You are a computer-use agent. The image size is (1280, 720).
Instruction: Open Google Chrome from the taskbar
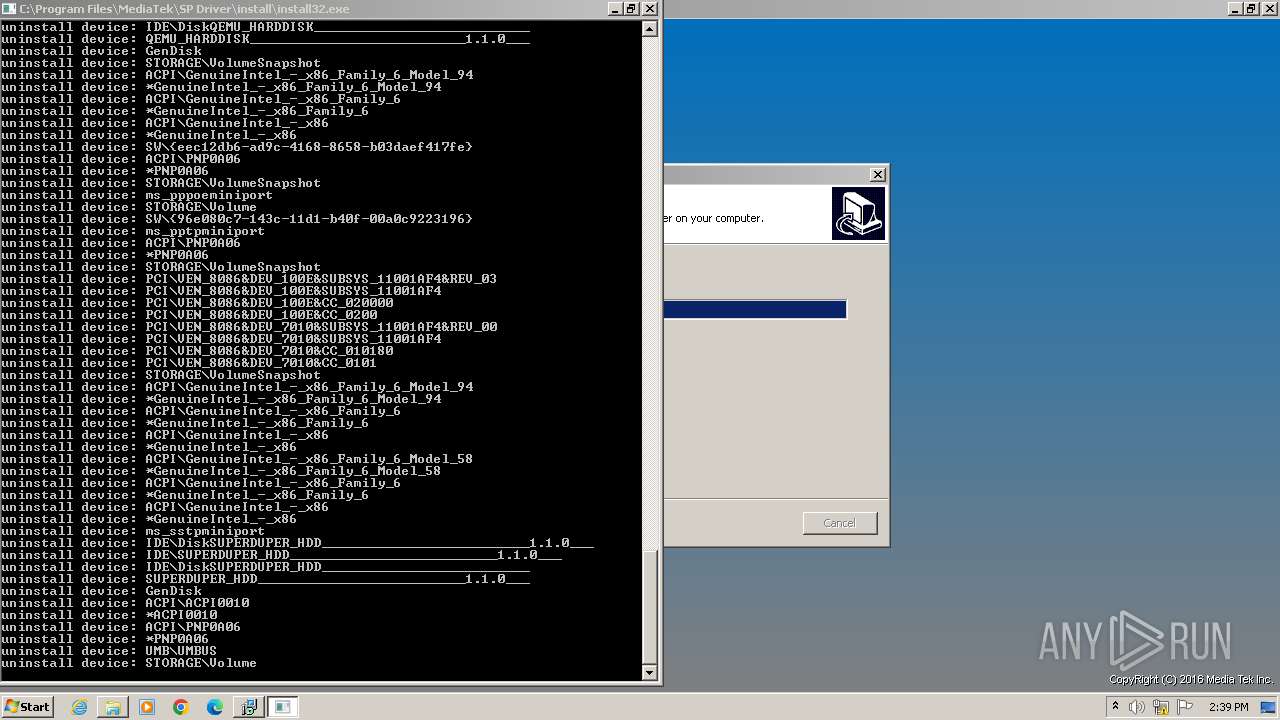coord(181,707)
